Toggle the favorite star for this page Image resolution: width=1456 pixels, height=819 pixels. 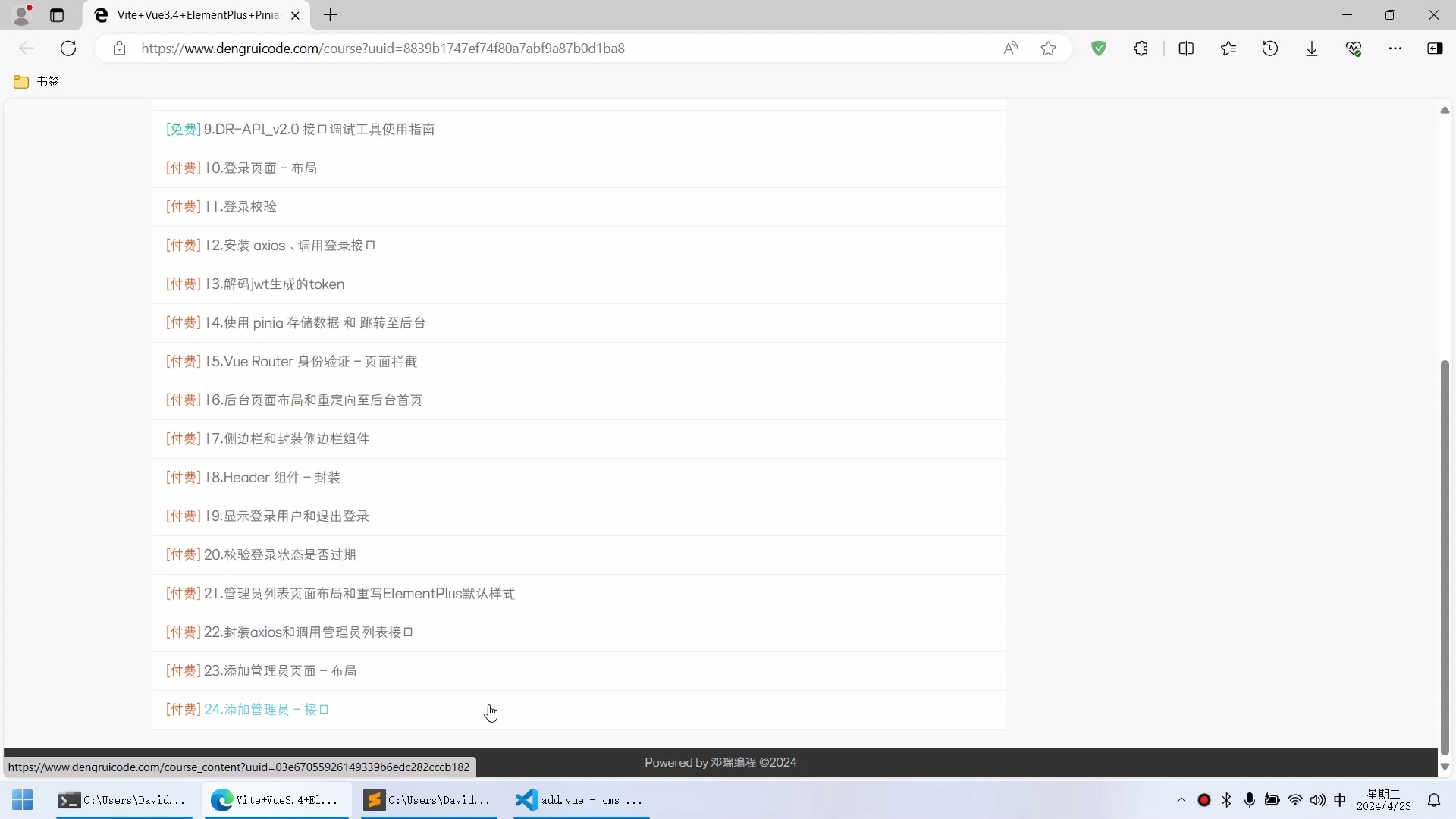tap(1048, 48)
